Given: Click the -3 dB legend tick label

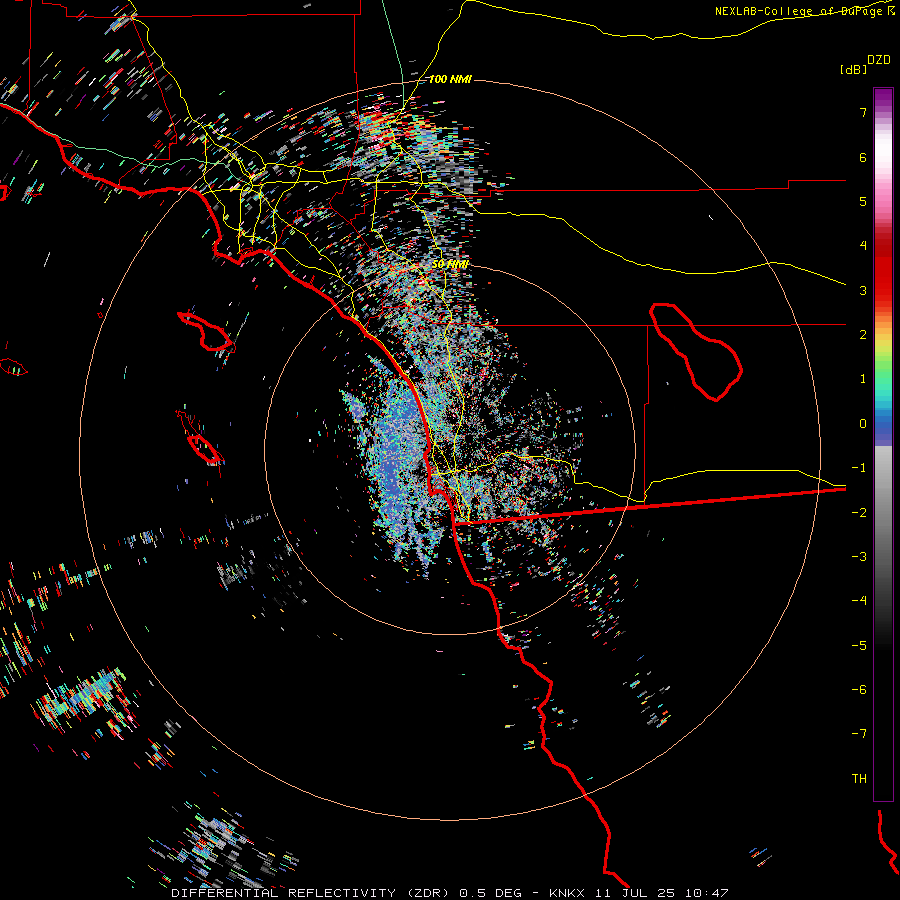Looking at the screenshot, I should [x=859, y=557].
